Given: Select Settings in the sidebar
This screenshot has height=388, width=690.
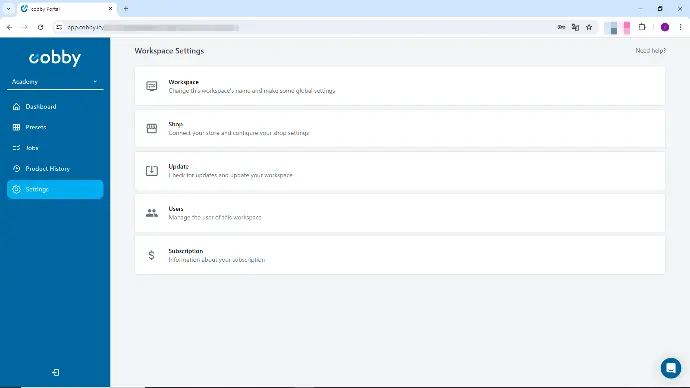Looking at the screenshot, I should (55, 189).
